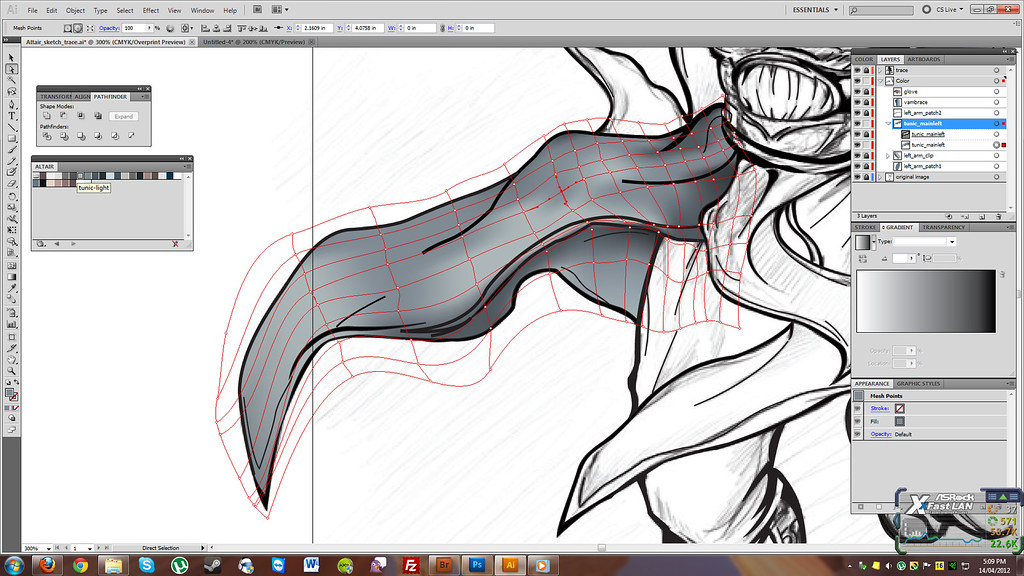The width and height of the screenshot is (1024, 576).
Task: Select the Magic Wand tool
Action: 11,81
